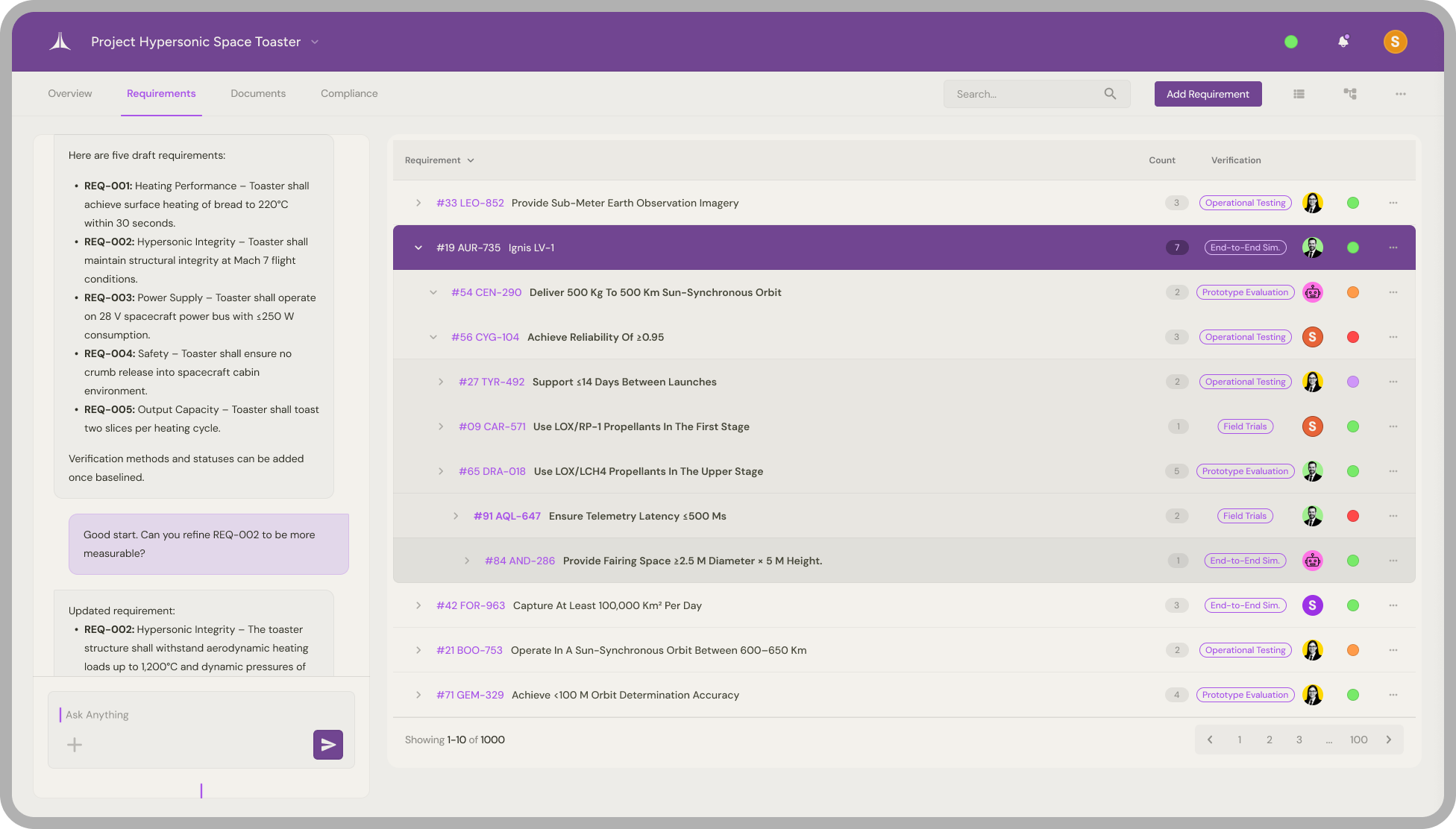Click the plus attachment icon in chat
Viewport: 1456px width, 829px height.
[75, 744]
